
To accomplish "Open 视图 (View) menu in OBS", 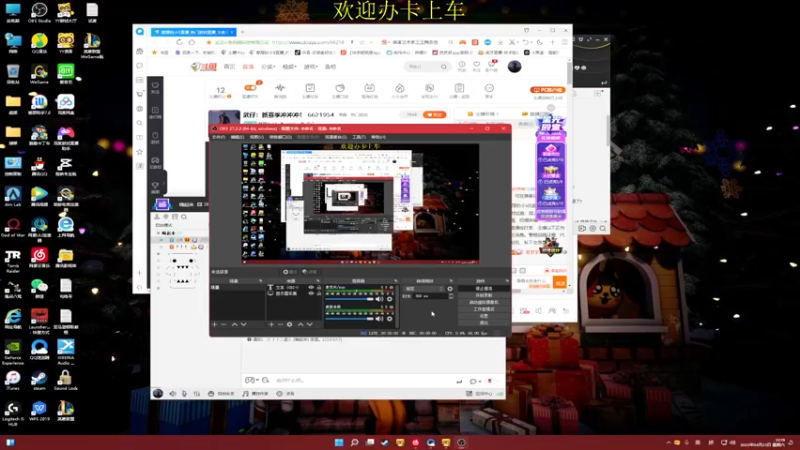I will 257,137.
